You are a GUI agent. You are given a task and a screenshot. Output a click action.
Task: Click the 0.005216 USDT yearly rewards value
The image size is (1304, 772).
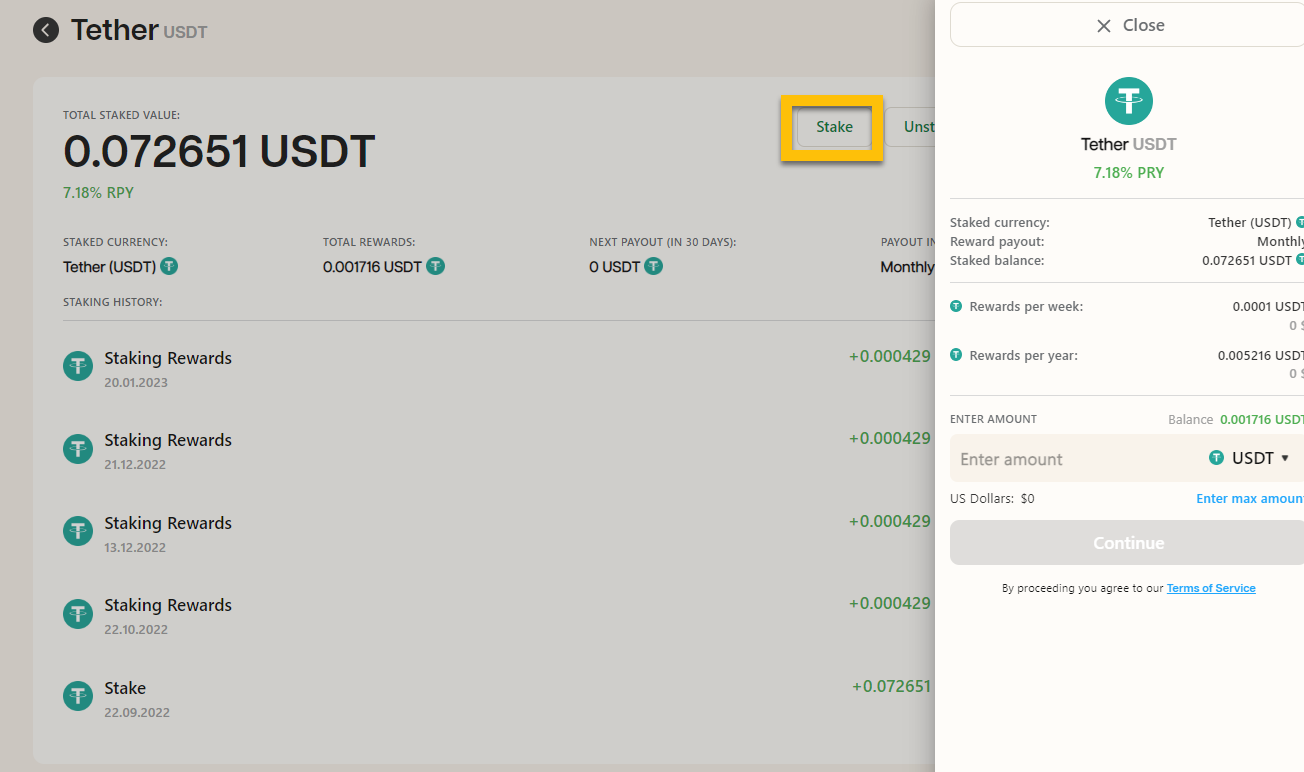1260,355
